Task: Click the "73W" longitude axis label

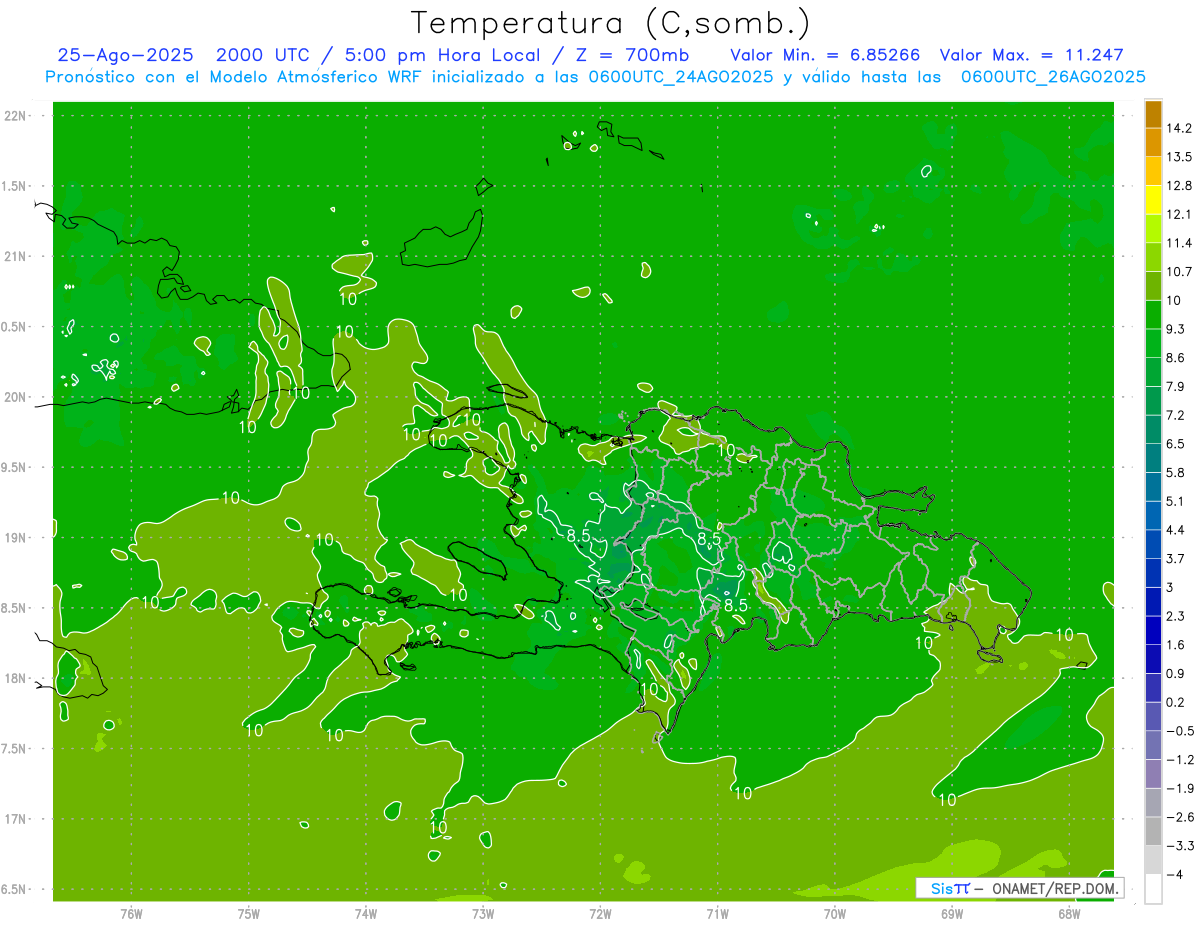Action: 483,914
